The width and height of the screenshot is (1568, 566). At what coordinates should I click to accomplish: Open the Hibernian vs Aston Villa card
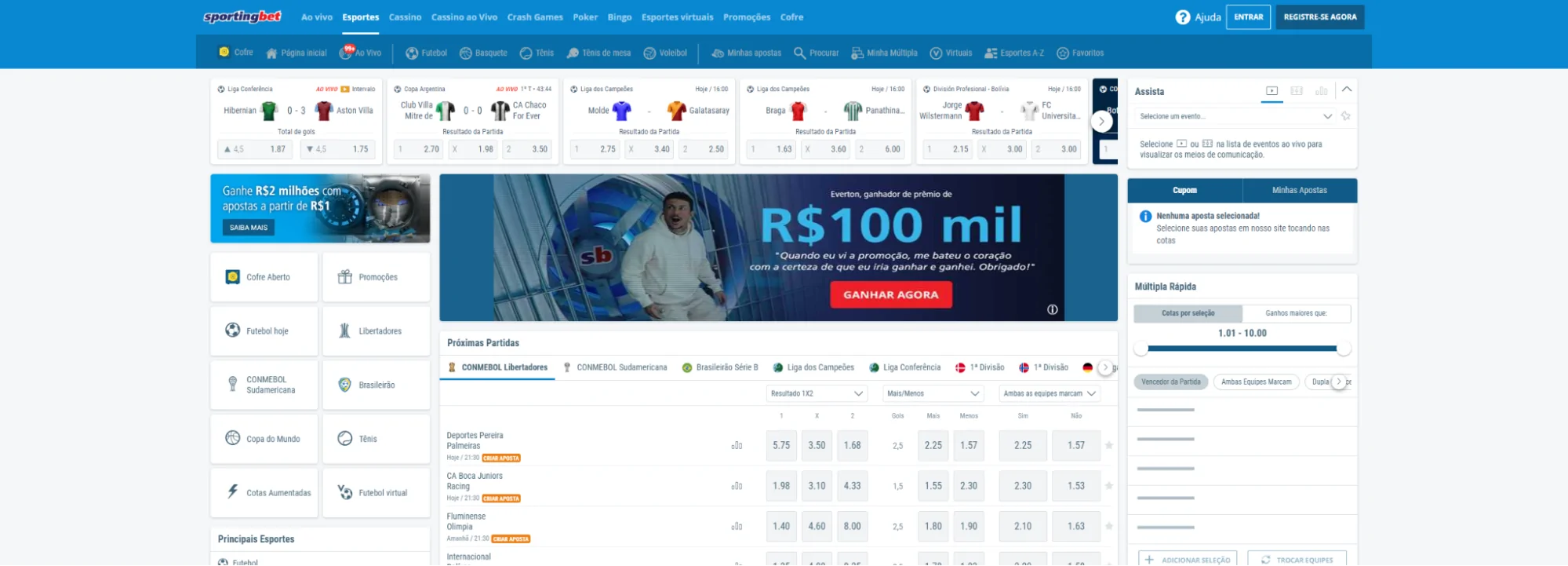pyautogui.click(x=297, y=121)
